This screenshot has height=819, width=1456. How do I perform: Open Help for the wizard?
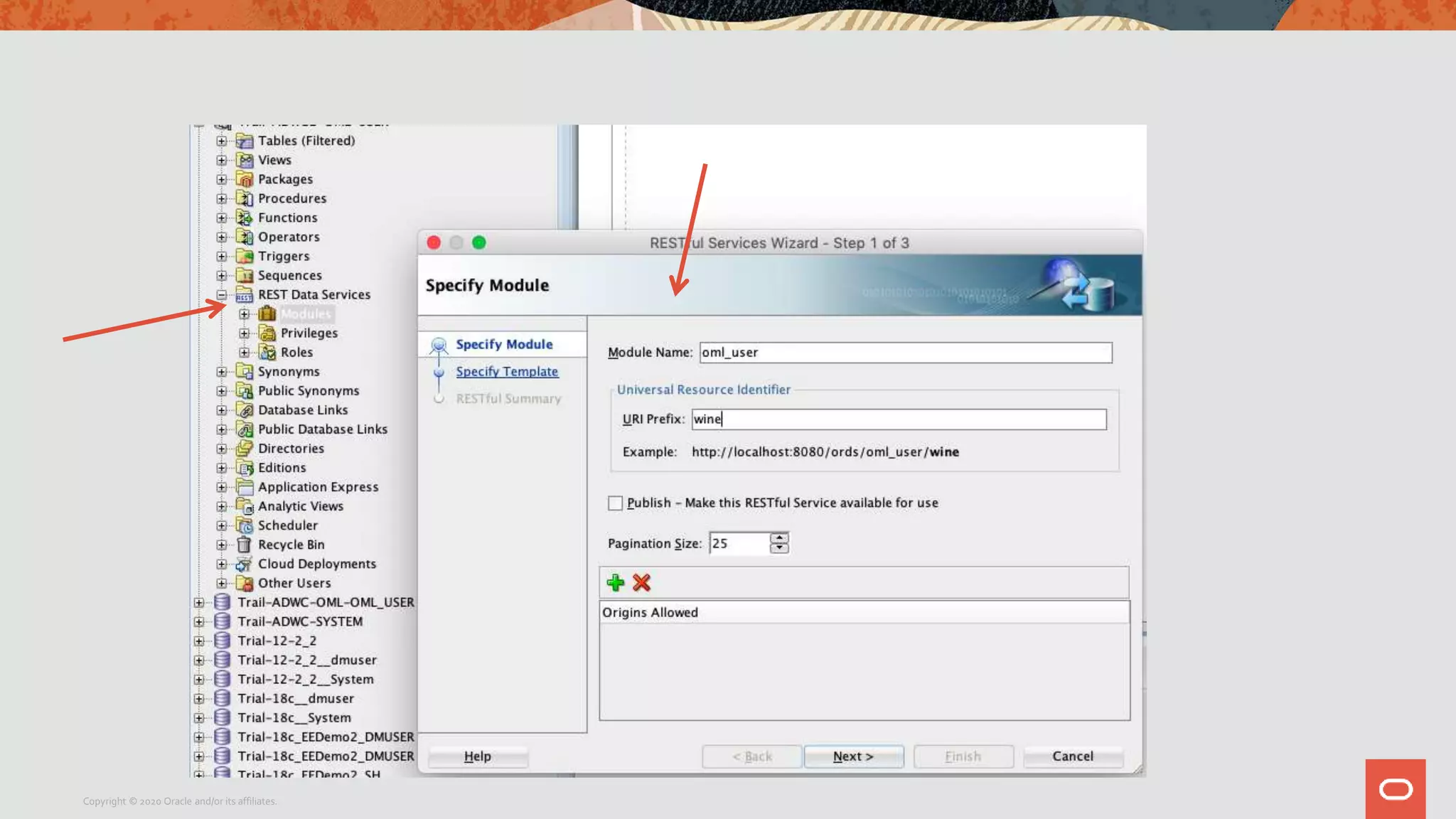click(x=477, y=756)
